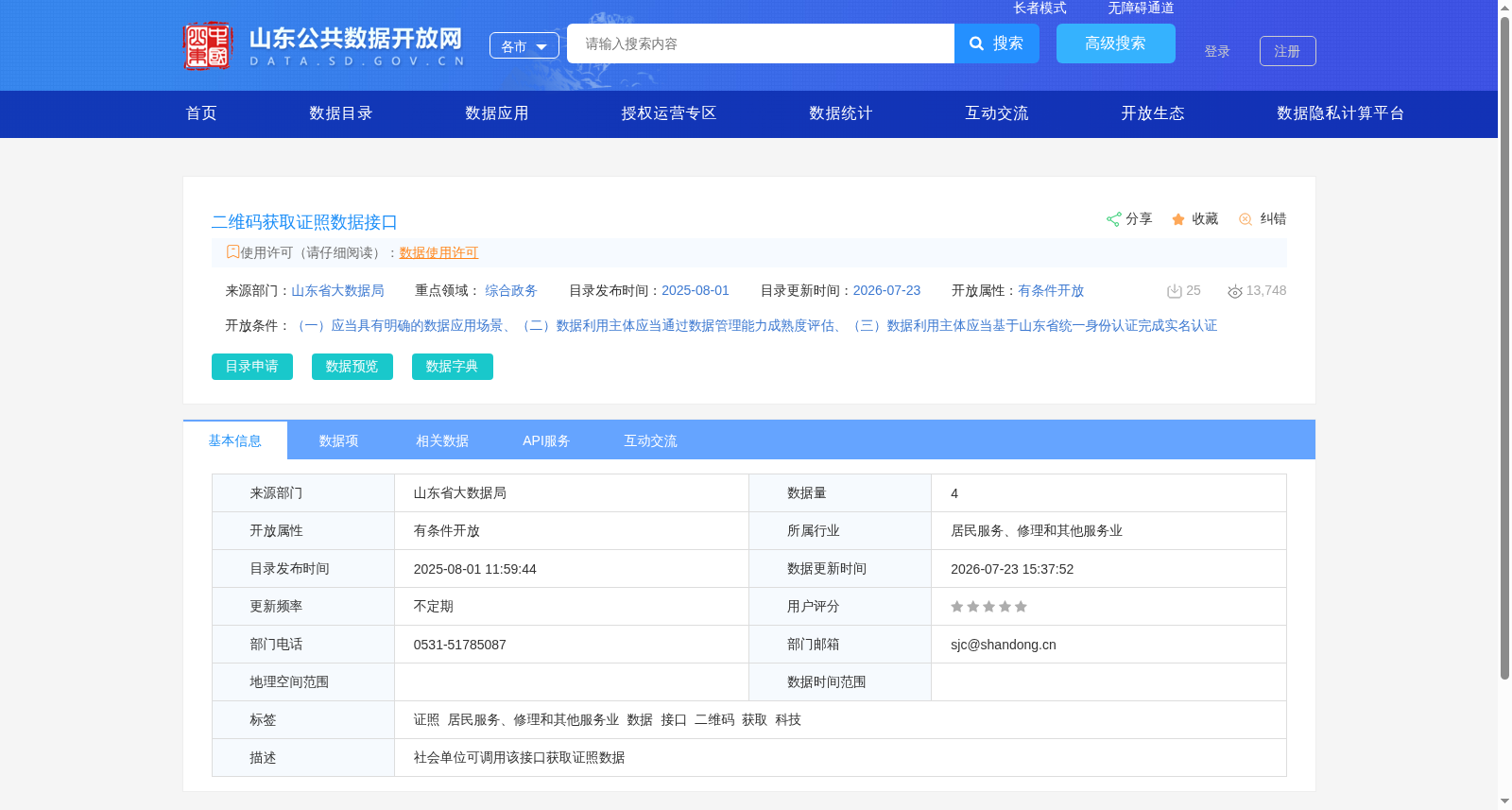Click the view count eye icon
This screenshot has height=810, width=1512.
[x=1235, y=291]
